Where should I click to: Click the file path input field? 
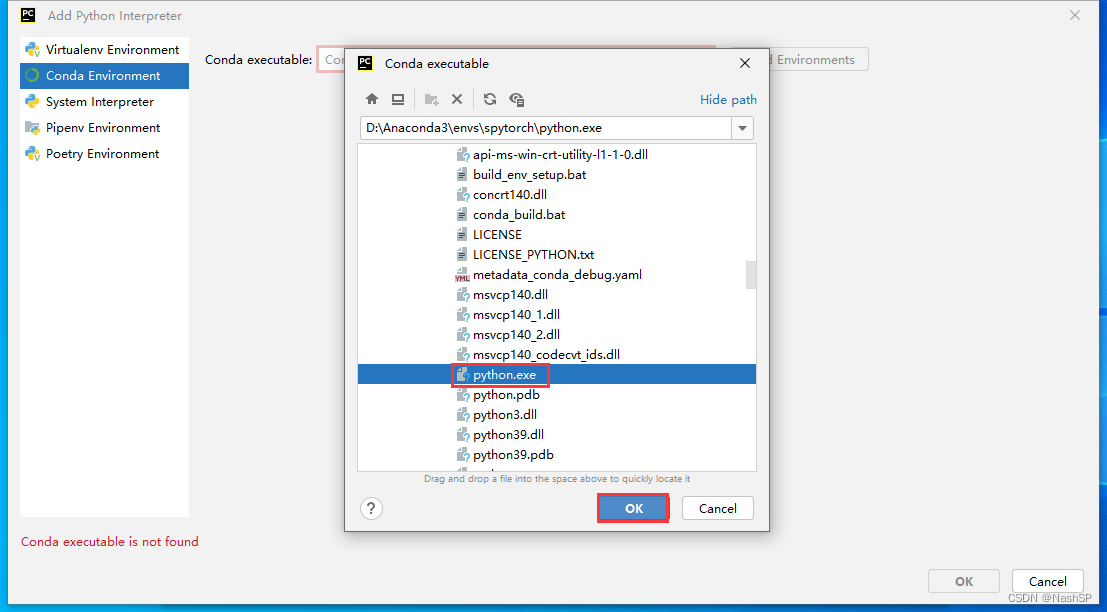coord(545,128)
